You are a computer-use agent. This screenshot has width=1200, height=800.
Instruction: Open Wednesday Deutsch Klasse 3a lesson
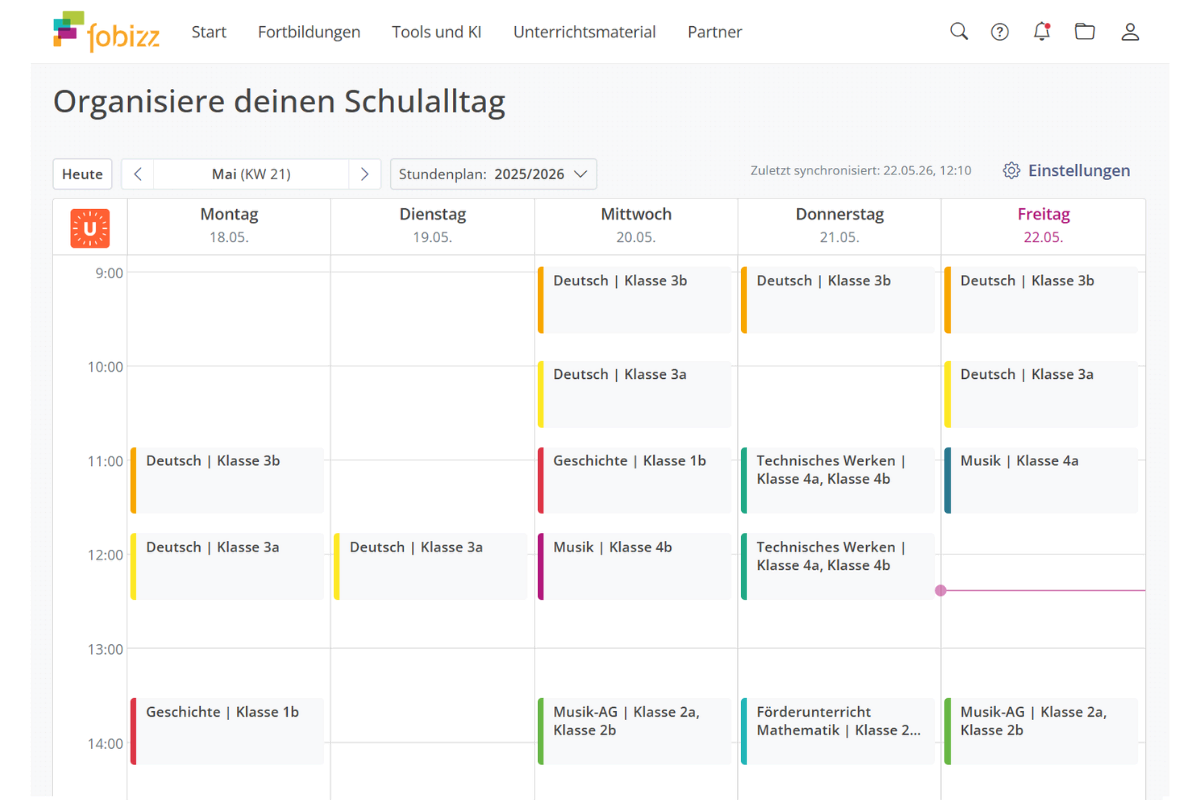[634, 394]
